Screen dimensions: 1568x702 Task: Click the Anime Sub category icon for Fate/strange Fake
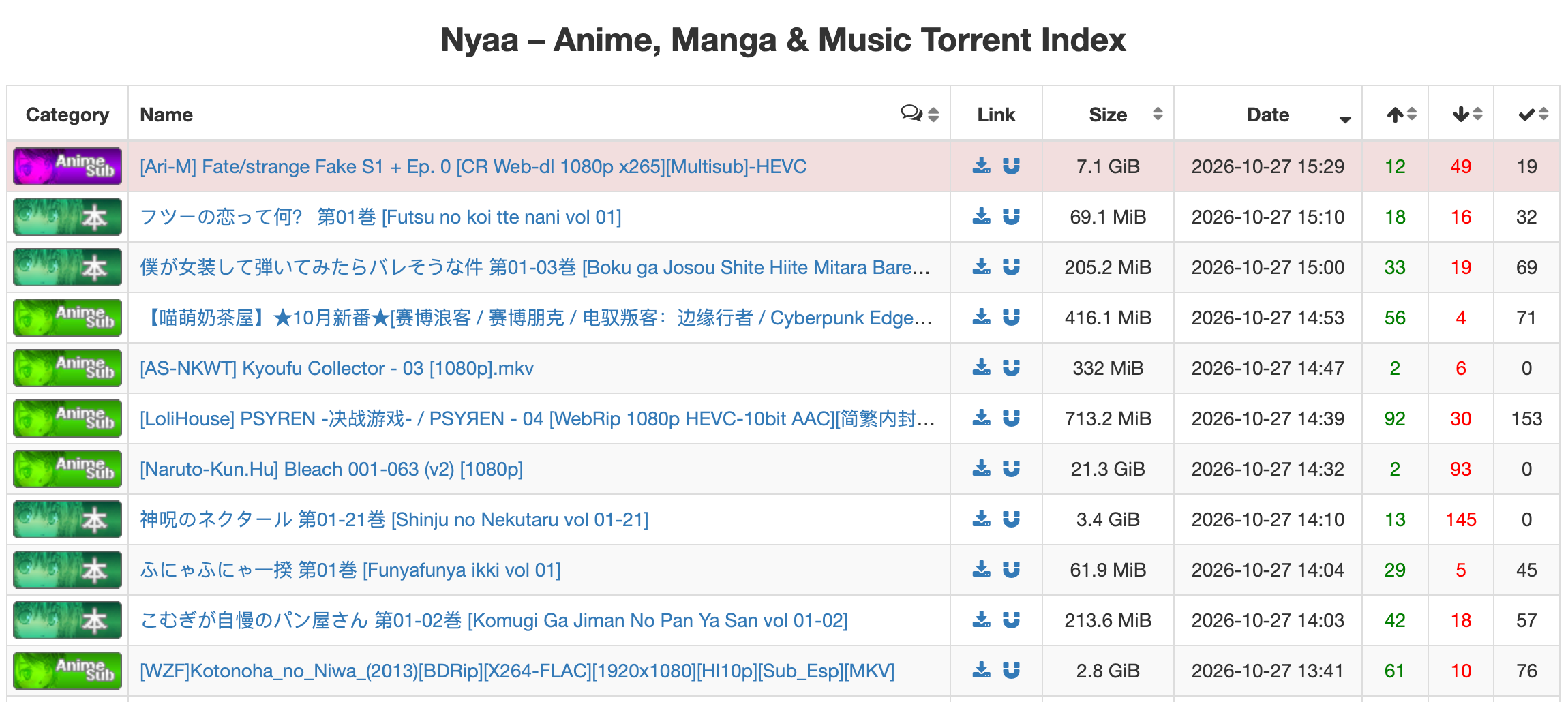click(67, 166)
